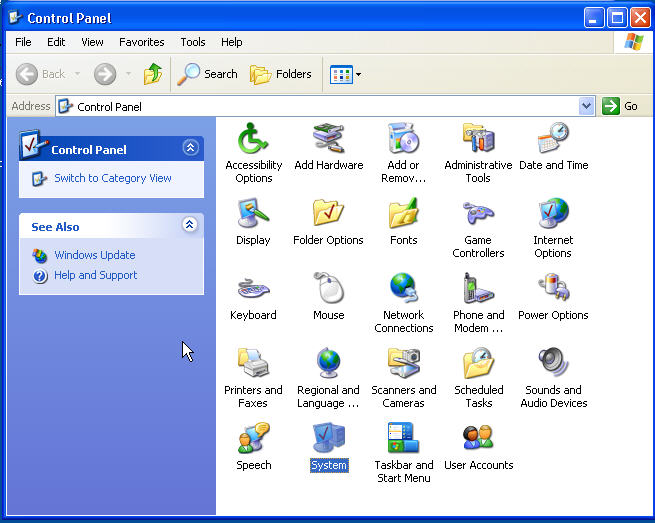Select the Display applet icon

253,213
